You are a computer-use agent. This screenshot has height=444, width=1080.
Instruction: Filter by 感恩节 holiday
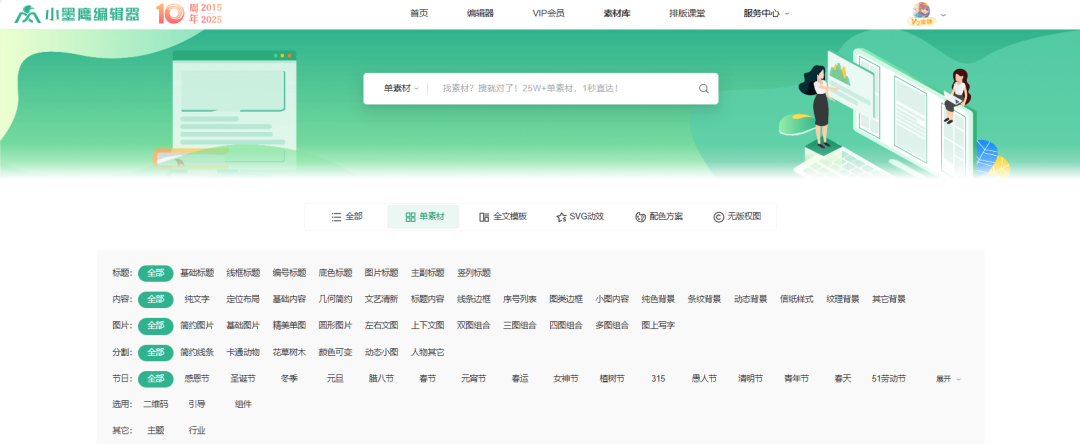[x=197, y=379]
